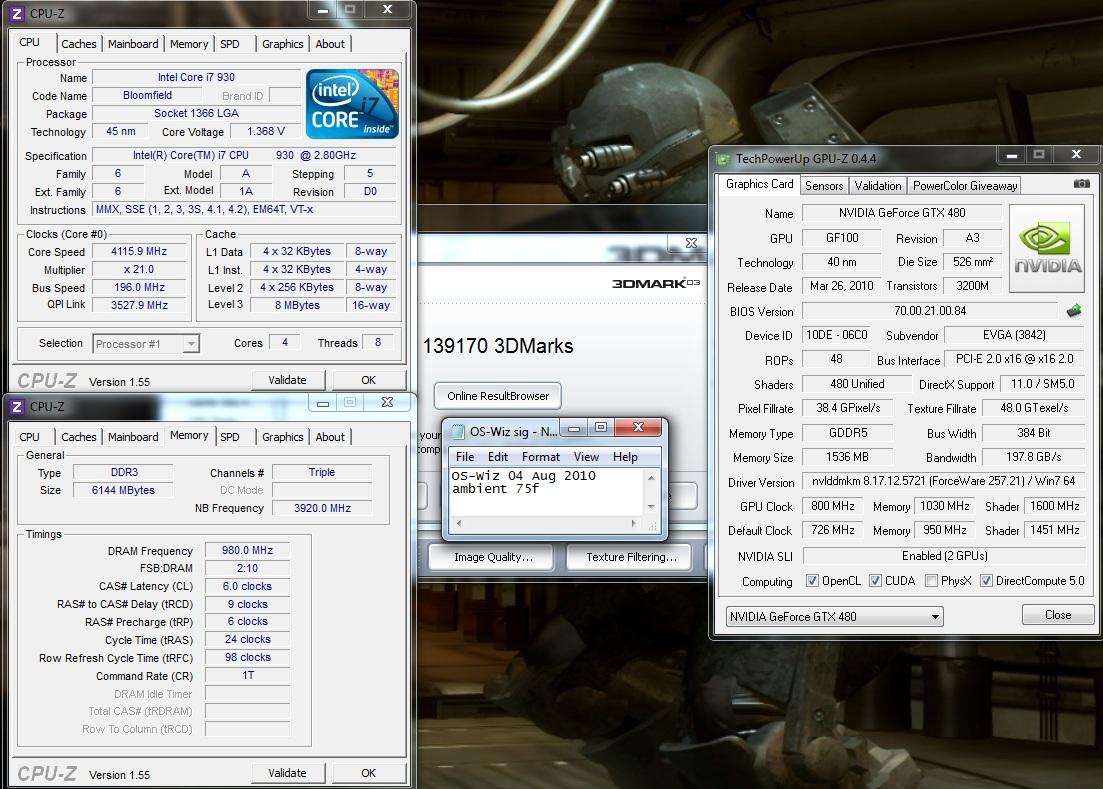Screen dimensions: 1103x789
Task: Click OK in the lower CPU-Z window
Action: pyautogui.click(x=369, y=773)
